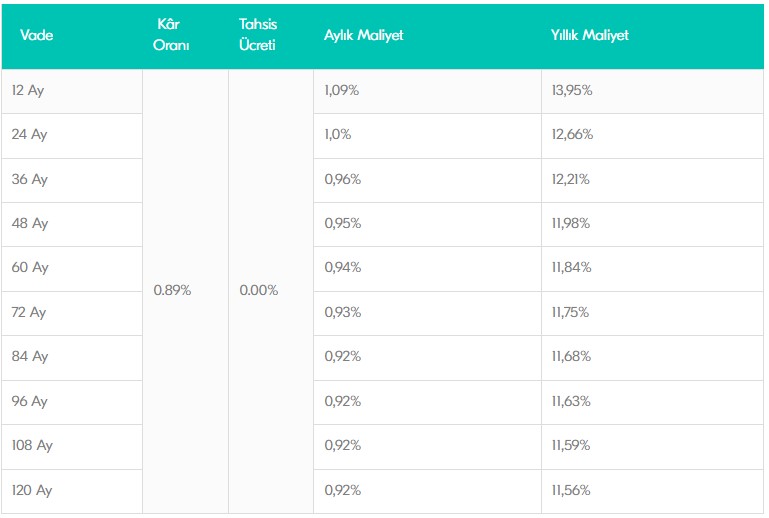Click the 24 Ay term cell
This screenshot has height=518, width=769.
pos(72,136)
